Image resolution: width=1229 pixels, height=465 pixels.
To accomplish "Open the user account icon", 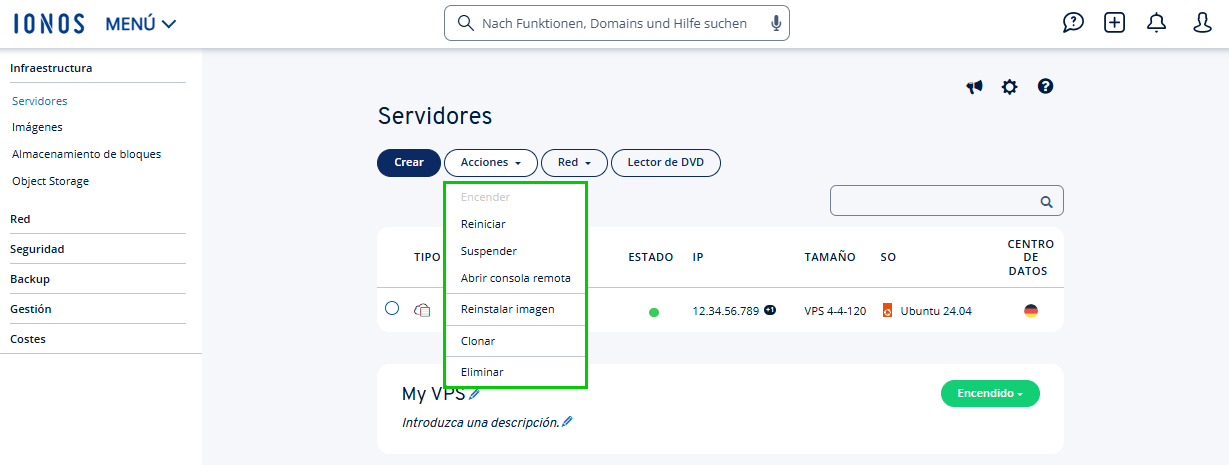I will (x=1203, y=23).
